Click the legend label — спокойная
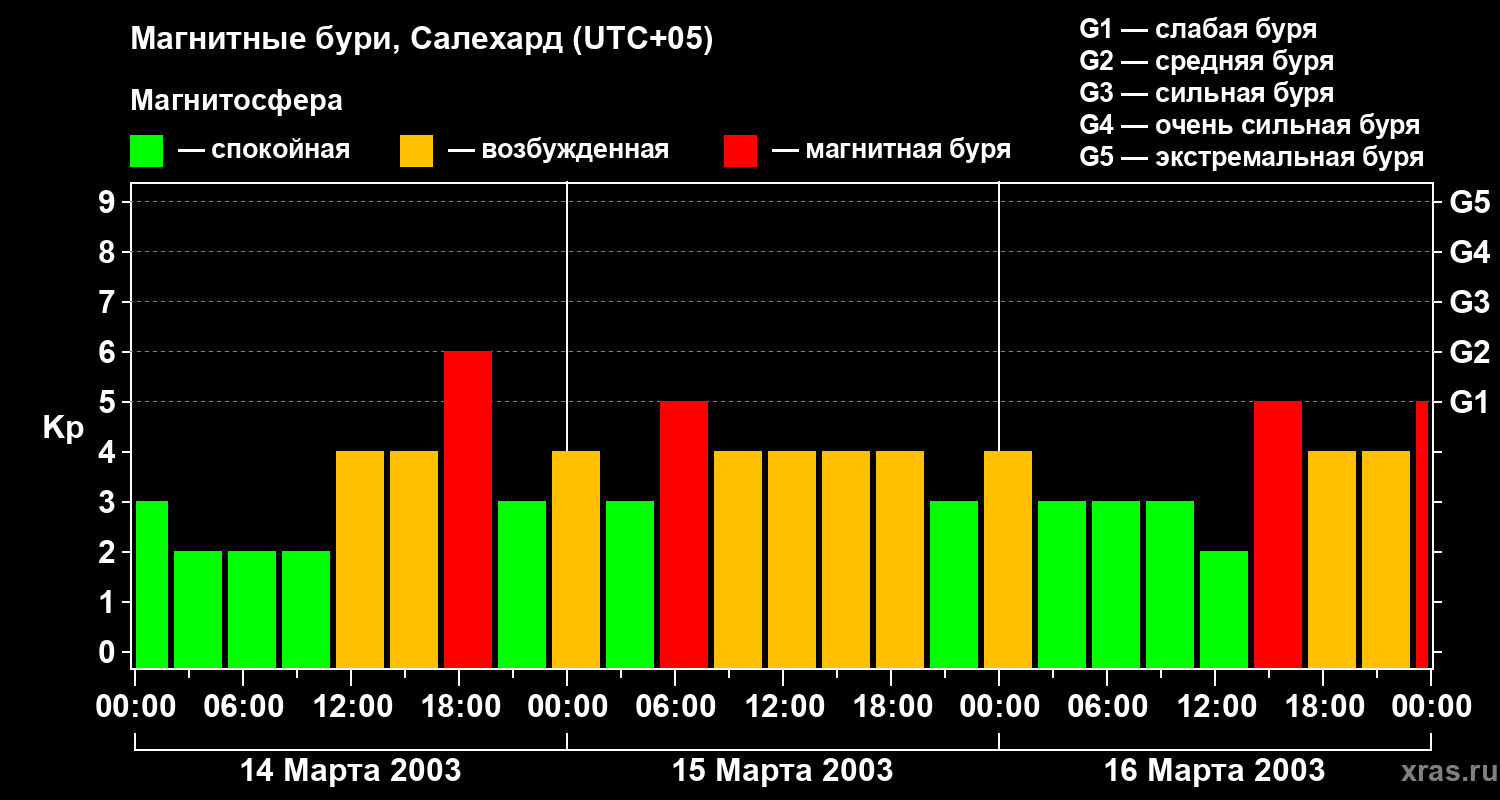This screenshot has width=1500, height=800. 264,151
